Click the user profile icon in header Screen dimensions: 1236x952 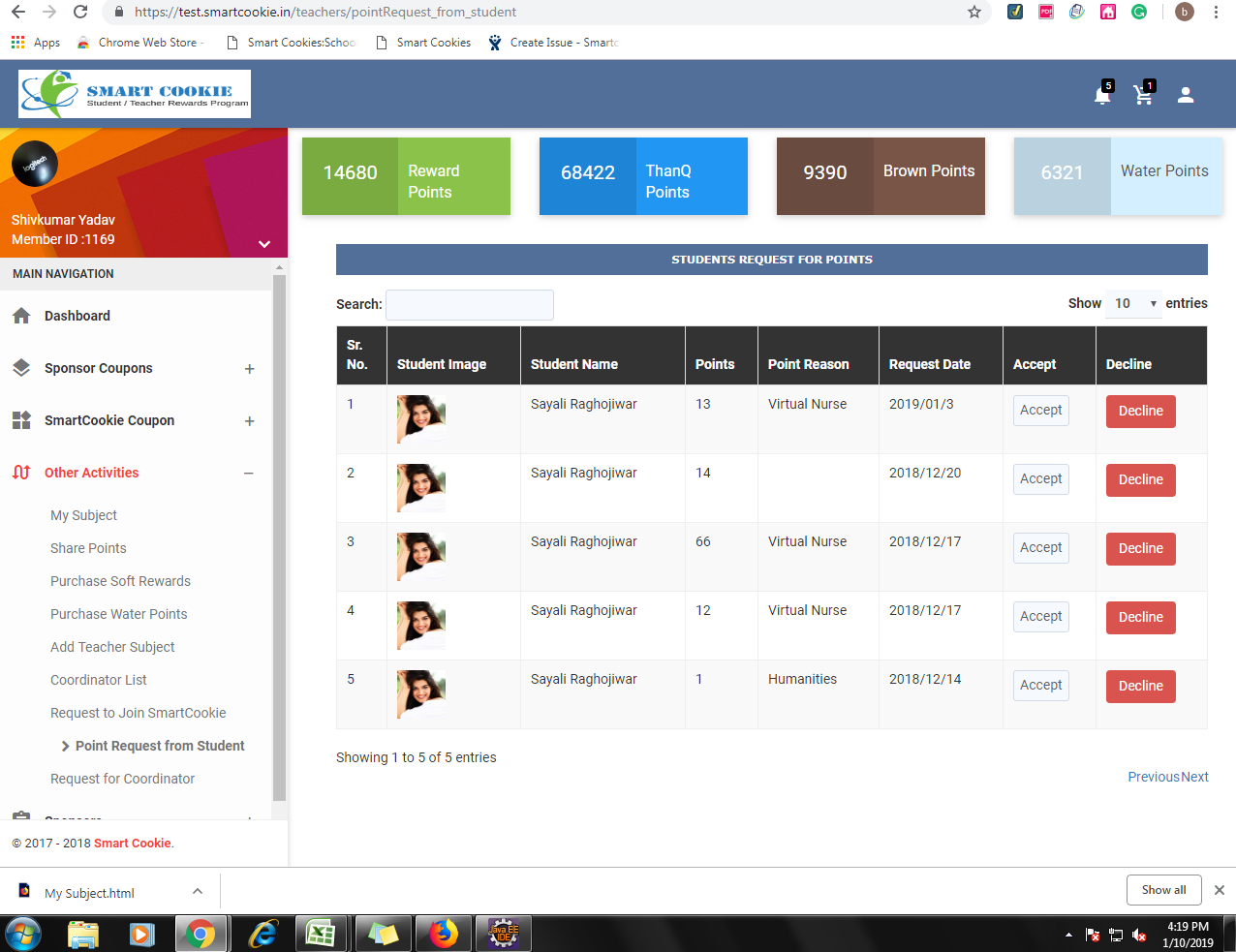pyautogui.click(x=1185, y=95)
